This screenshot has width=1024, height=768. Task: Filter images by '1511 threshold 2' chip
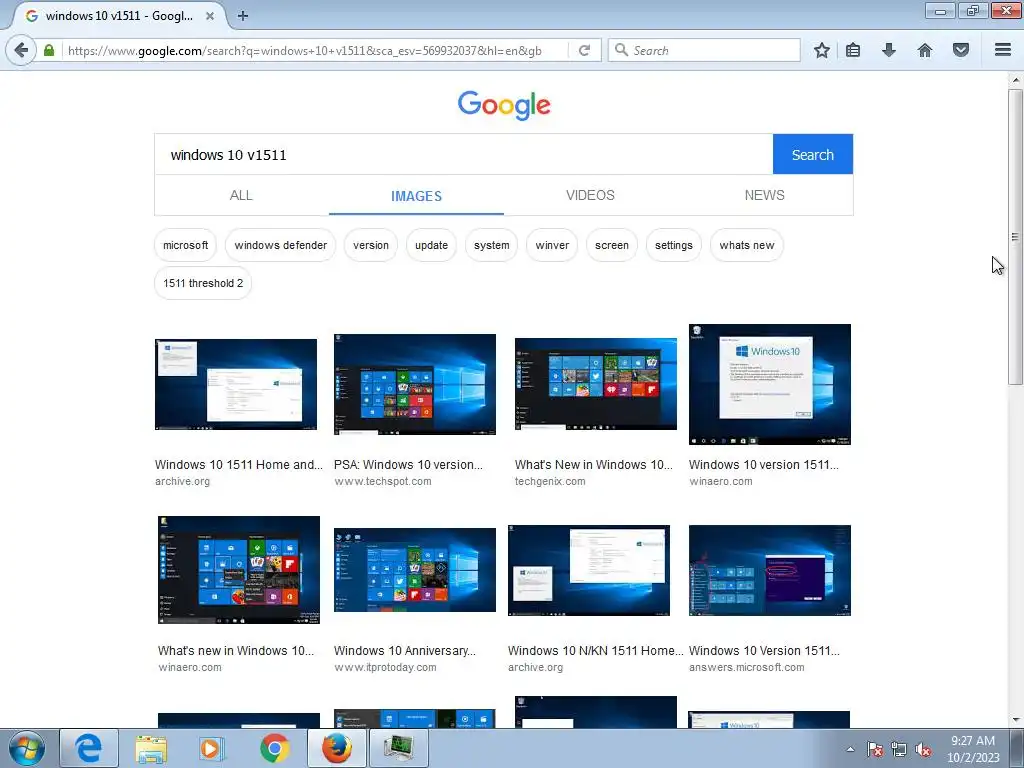[x=203, y=283]
